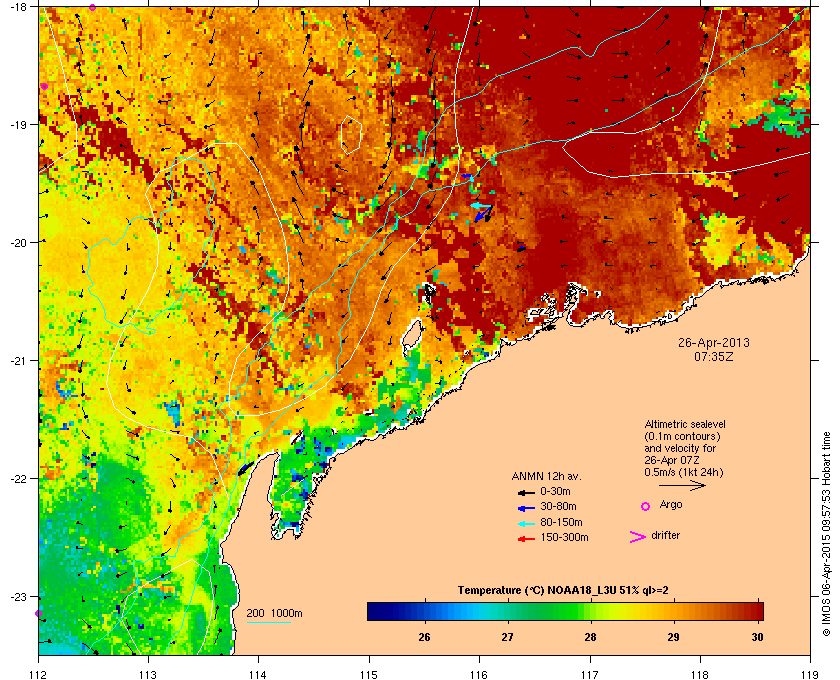Click the 26-Apr 07Z text

[x=672, y=460]
